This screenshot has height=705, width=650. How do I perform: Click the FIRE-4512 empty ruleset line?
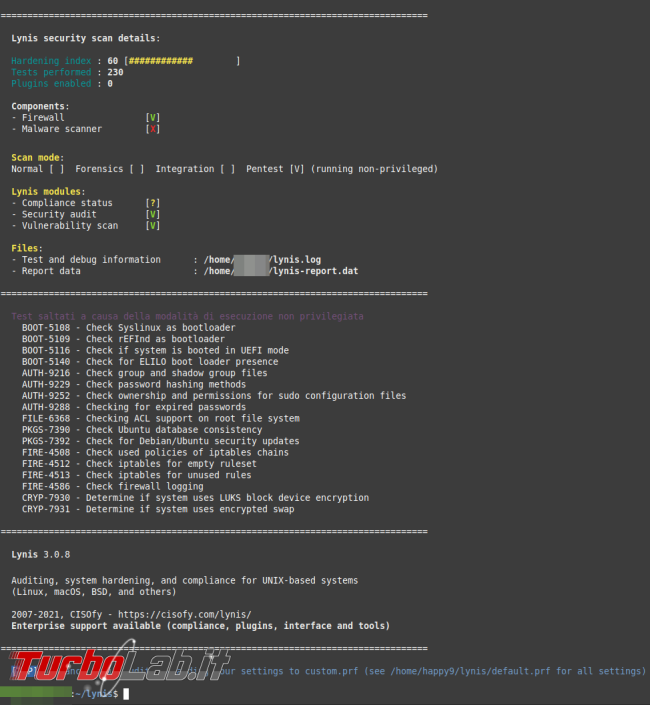pyautogui.click(x=139, y=464)
